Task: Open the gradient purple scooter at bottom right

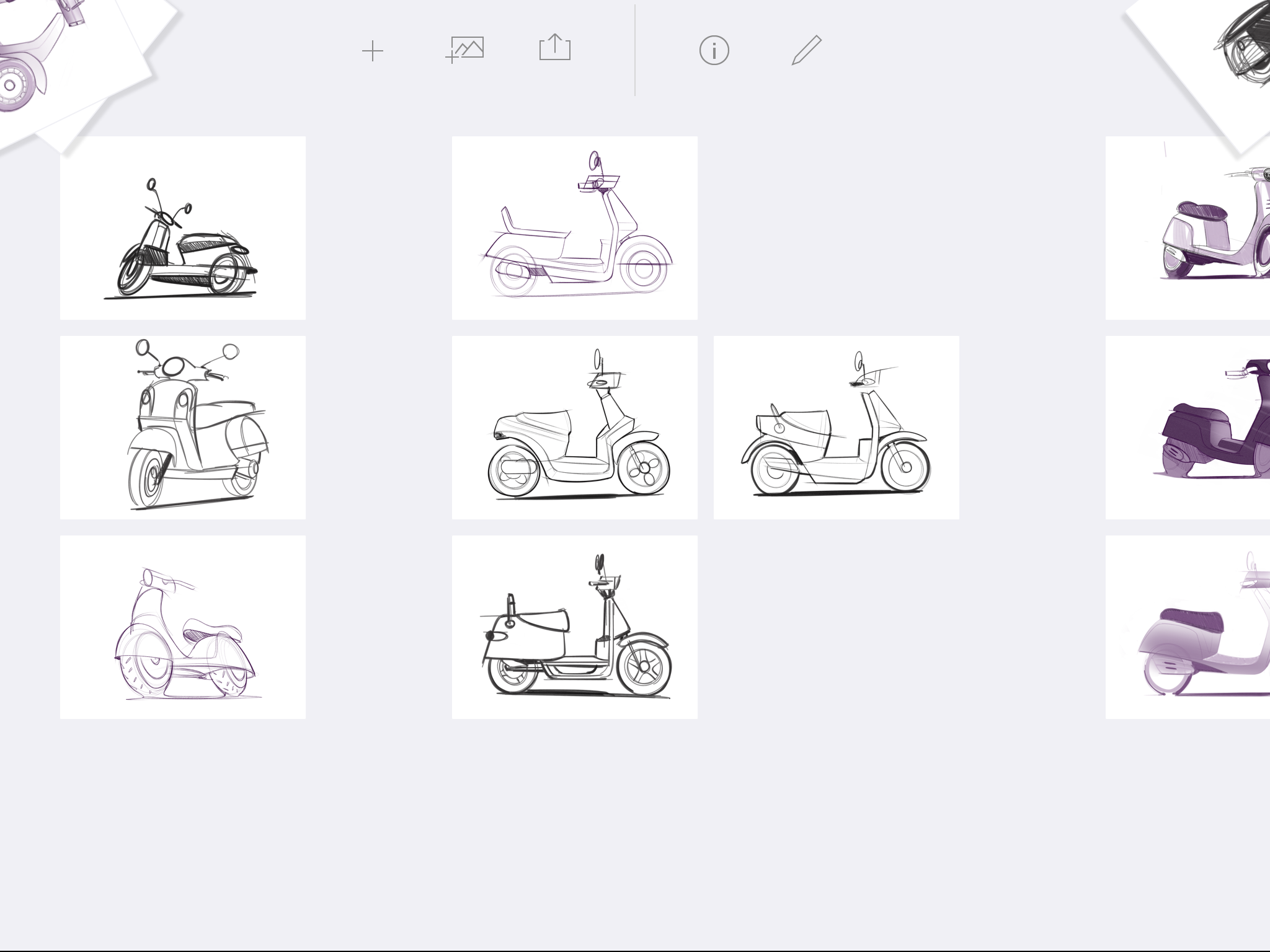Action: 1188,627
